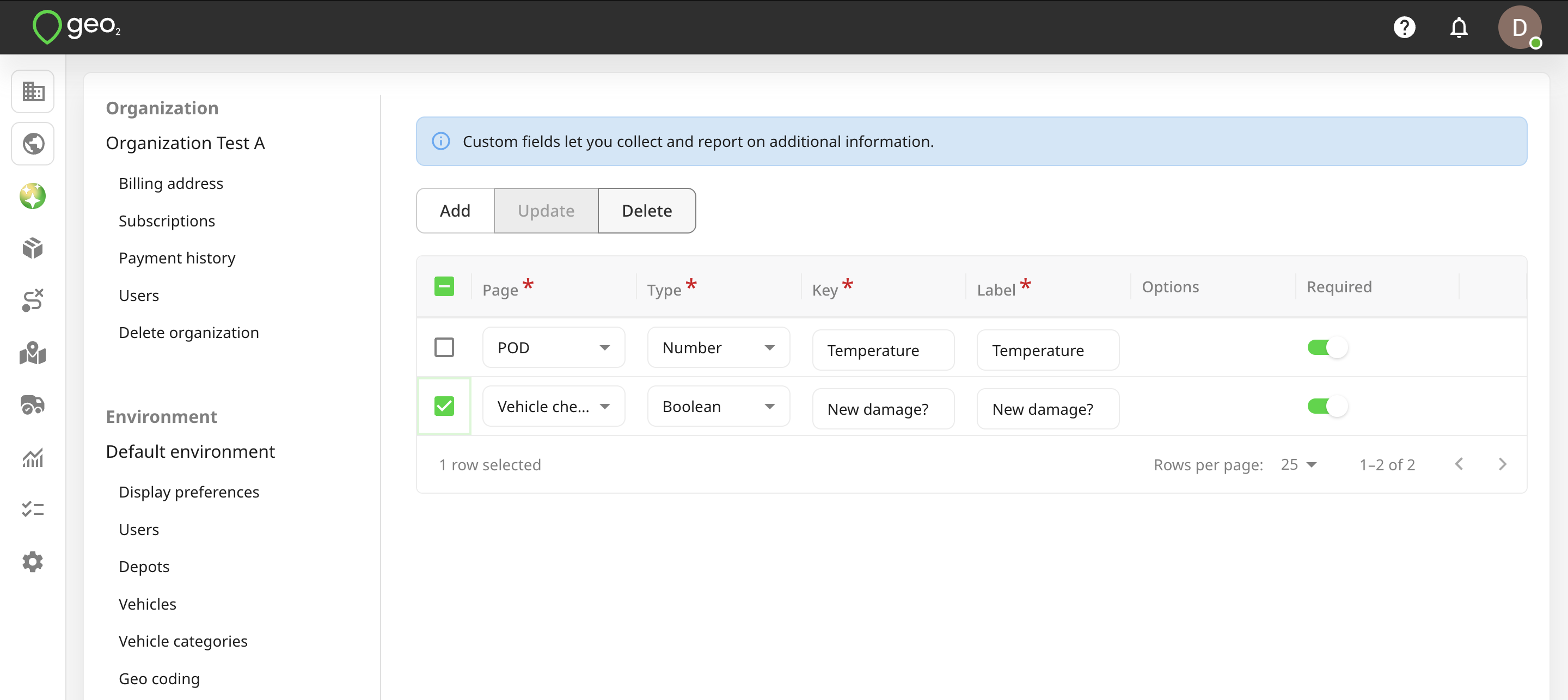
Task: Go to next table page arrow
Action: 1502,464
